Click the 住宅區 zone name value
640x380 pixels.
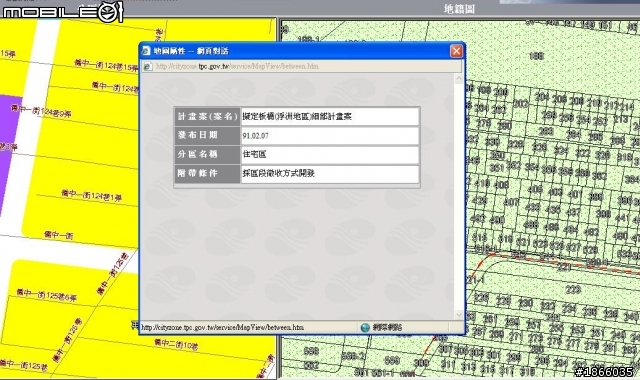(x=254, y=154)
